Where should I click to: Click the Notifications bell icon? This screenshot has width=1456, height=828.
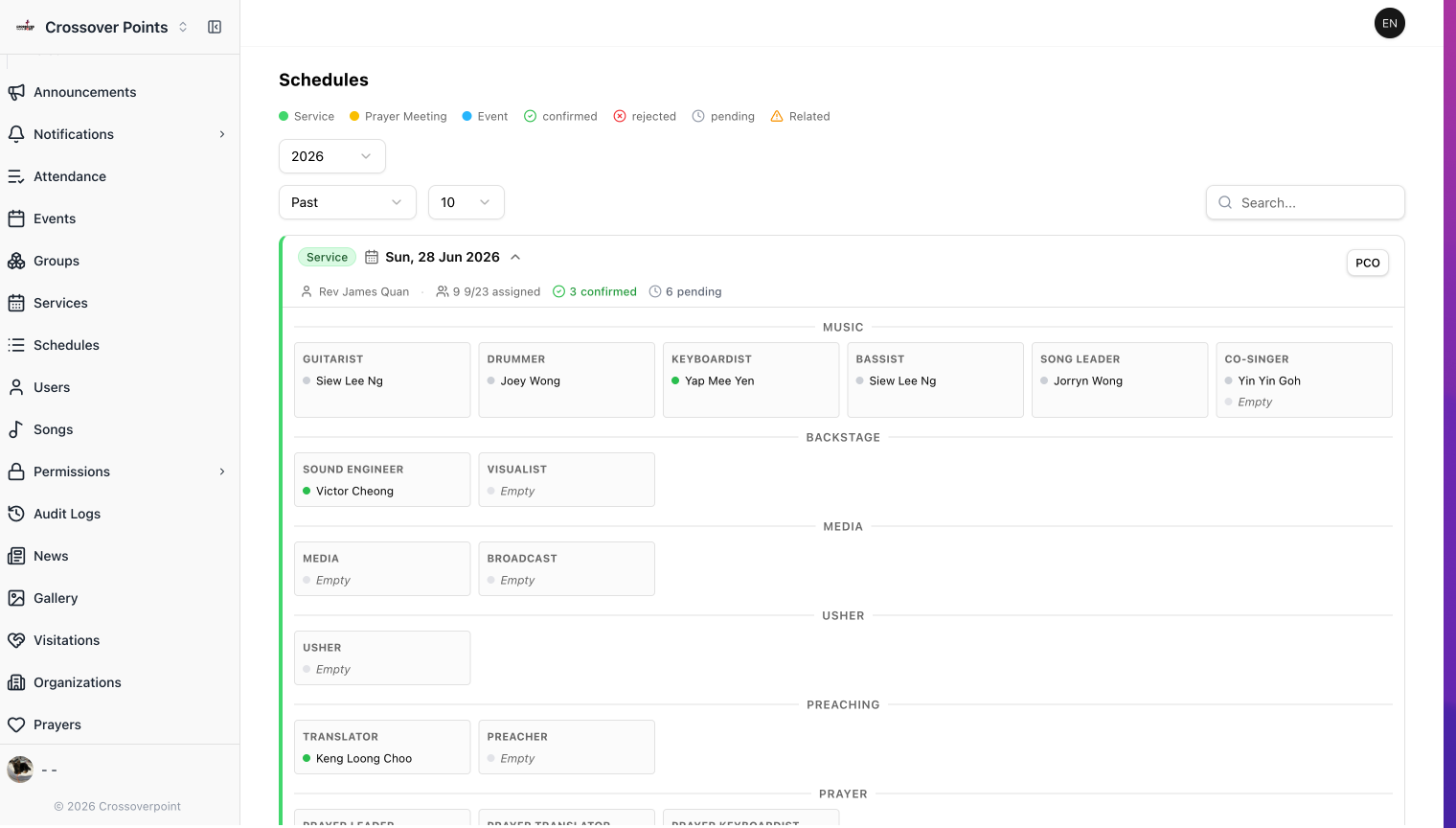(16, 134)
